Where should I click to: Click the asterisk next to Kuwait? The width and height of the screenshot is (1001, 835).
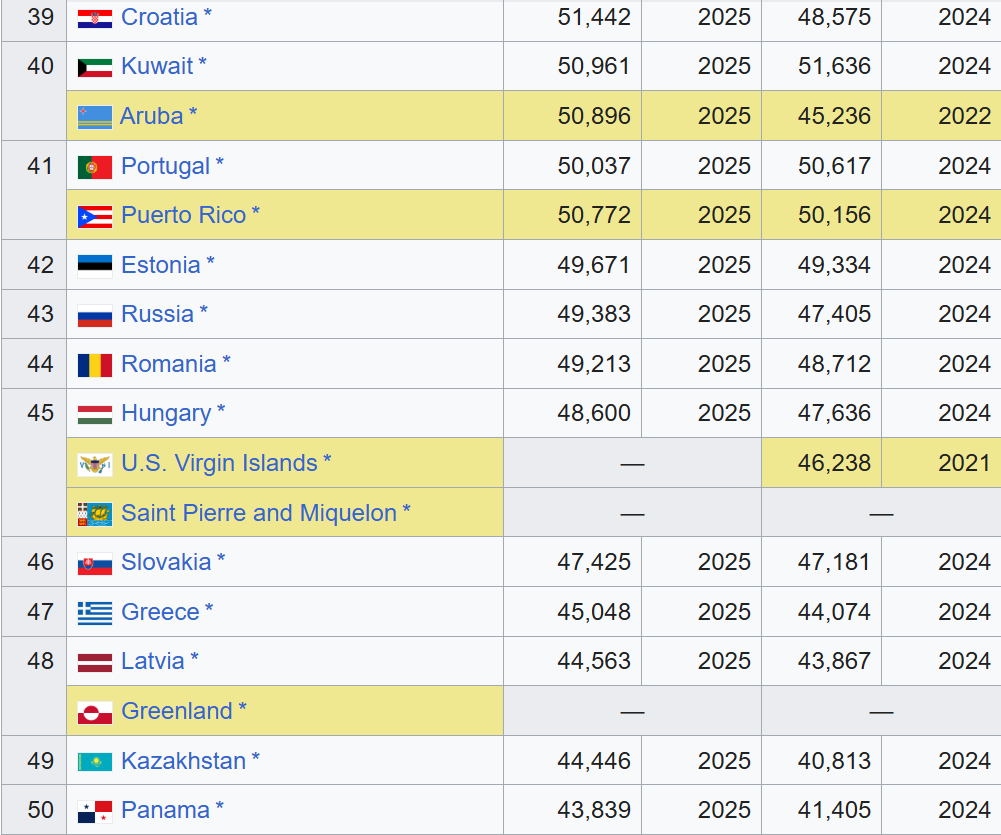[x=202, y=66]
